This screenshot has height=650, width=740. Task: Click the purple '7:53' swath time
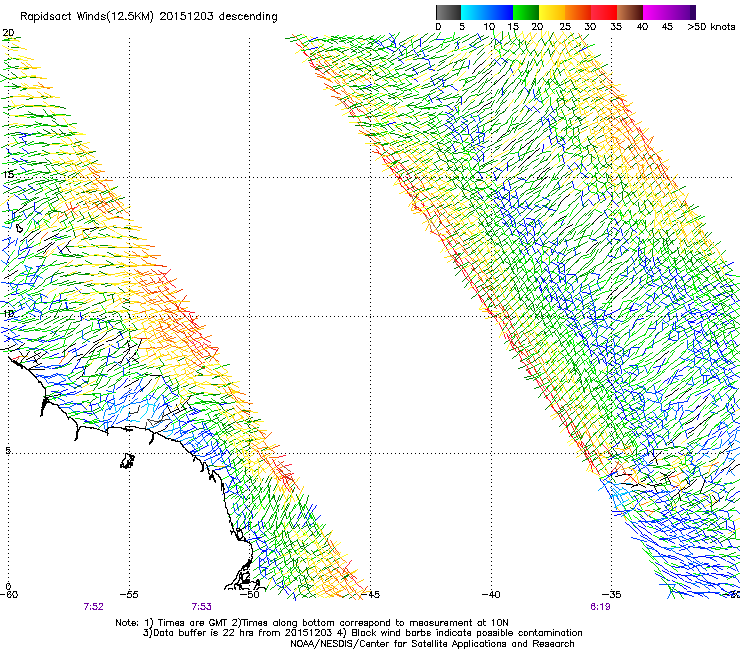coord(201,607)
